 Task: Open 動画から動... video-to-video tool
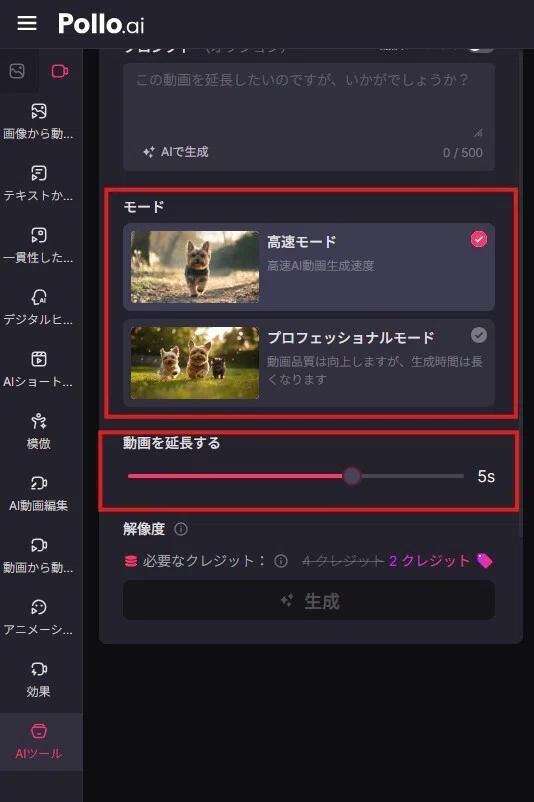click(38, 555)
